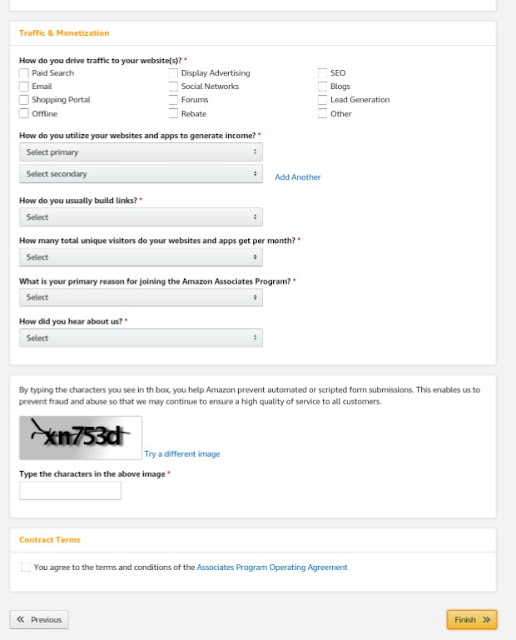Open the Select secondary income dropdown
The image size is (516, 640).
click(x=141, y=174)
